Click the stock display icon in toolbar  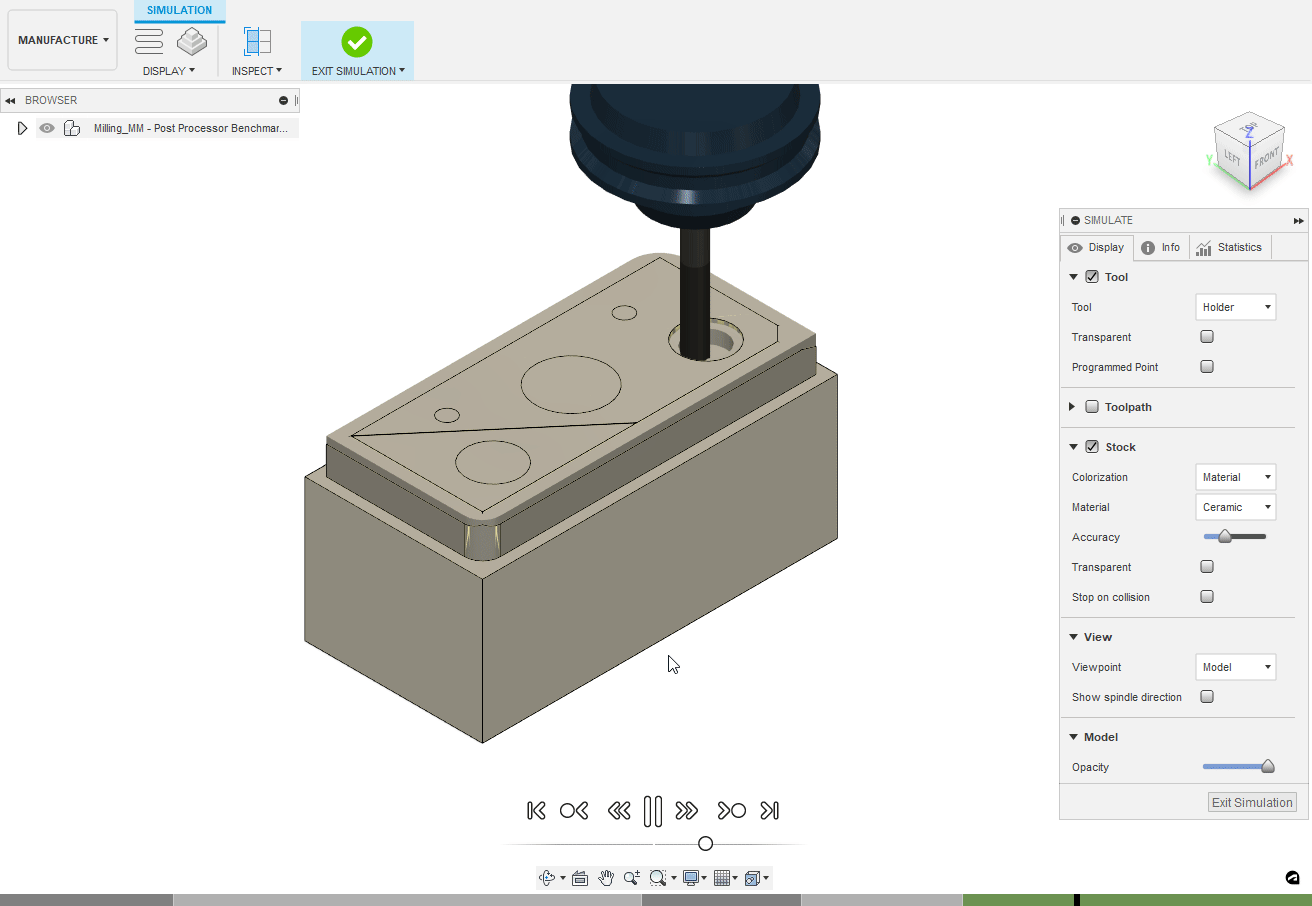(x=191, y=41)
